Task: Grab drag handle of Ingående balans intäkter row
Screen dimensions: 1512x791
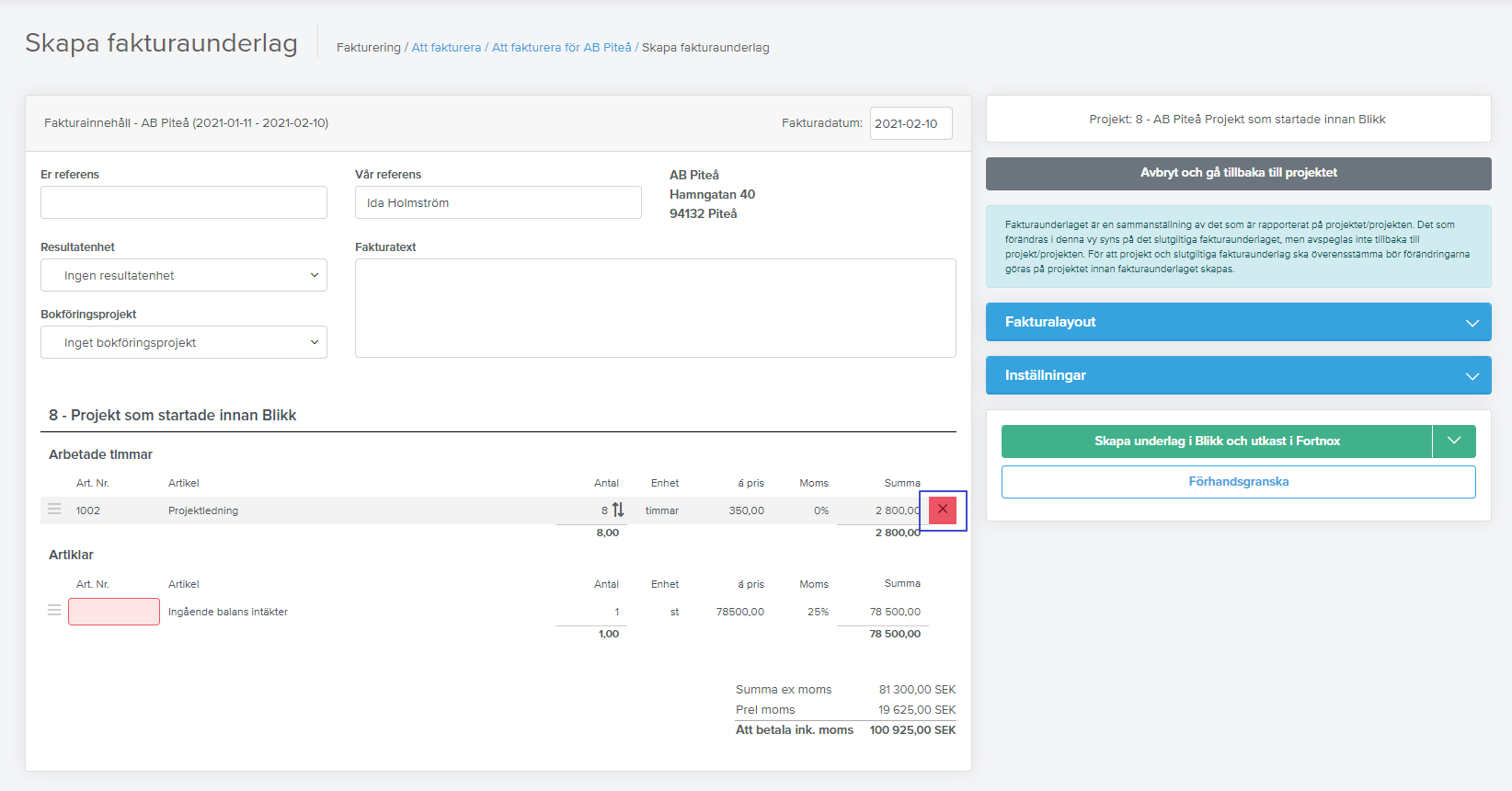Action: click(x=54, y=610)
